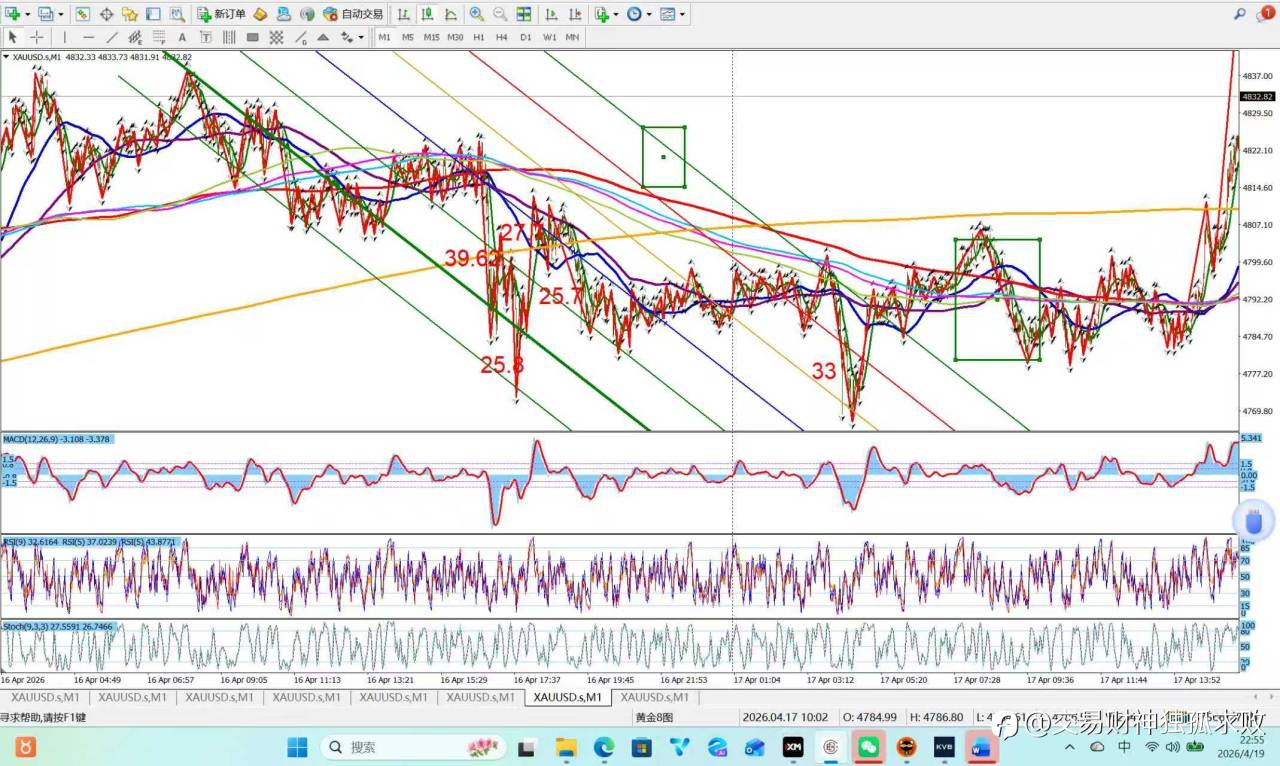1280x766 pixels.
Task: Open the Strategy Tester magnifier-chart icon
Action: pyautogui.click(x=177, y=14)
